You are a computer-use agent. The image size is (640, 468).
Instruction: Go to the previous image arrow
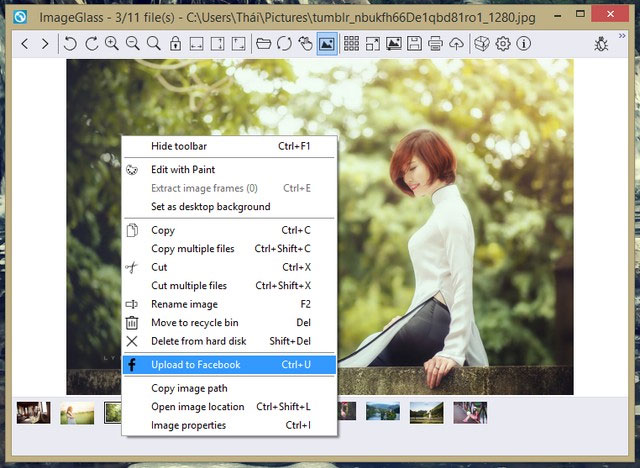tap(26, 43)
